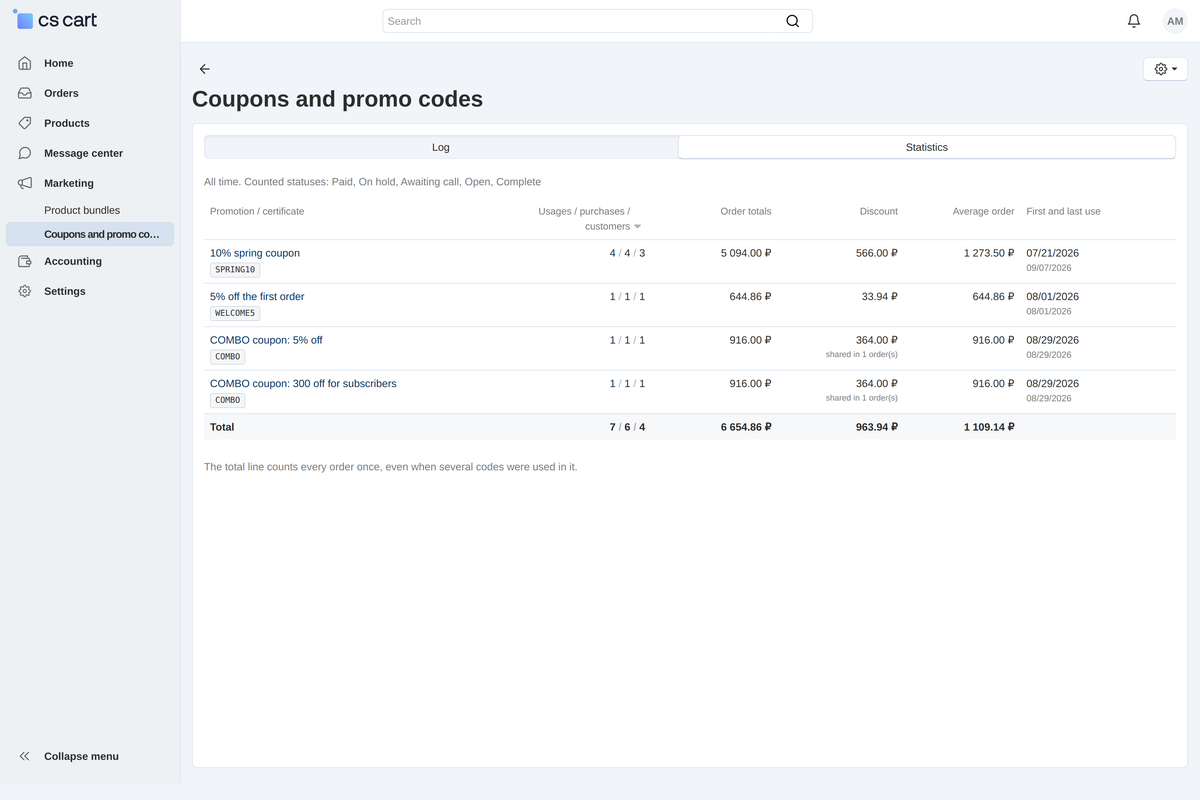Click the First and last use header
The width and height of the screenshot is (1200, 800).
[1063, 211]
